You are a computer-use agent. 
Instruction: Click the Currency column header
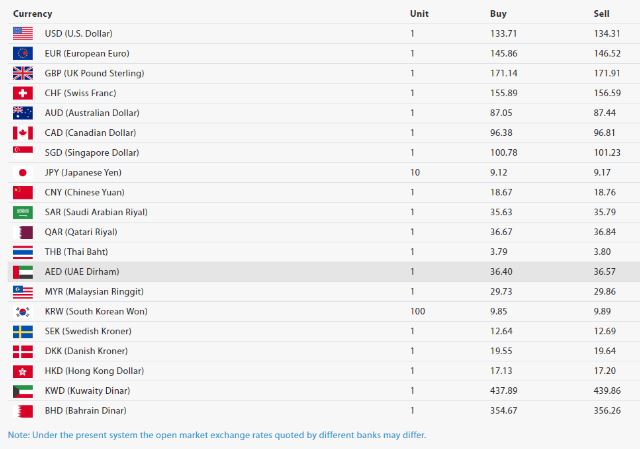click(x=32, y=14)
